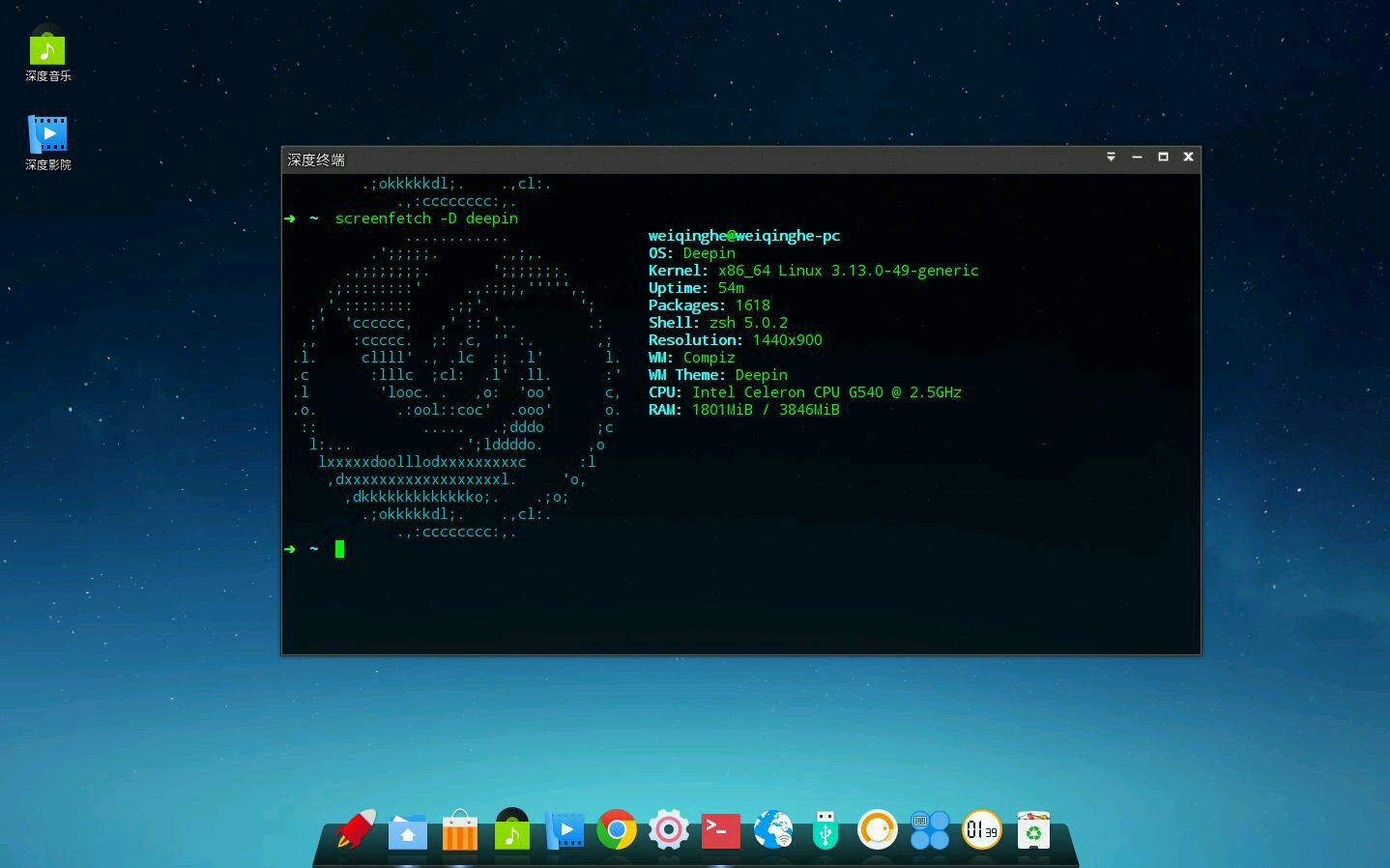Click the red terminal icon in dock

pos(720,829)
